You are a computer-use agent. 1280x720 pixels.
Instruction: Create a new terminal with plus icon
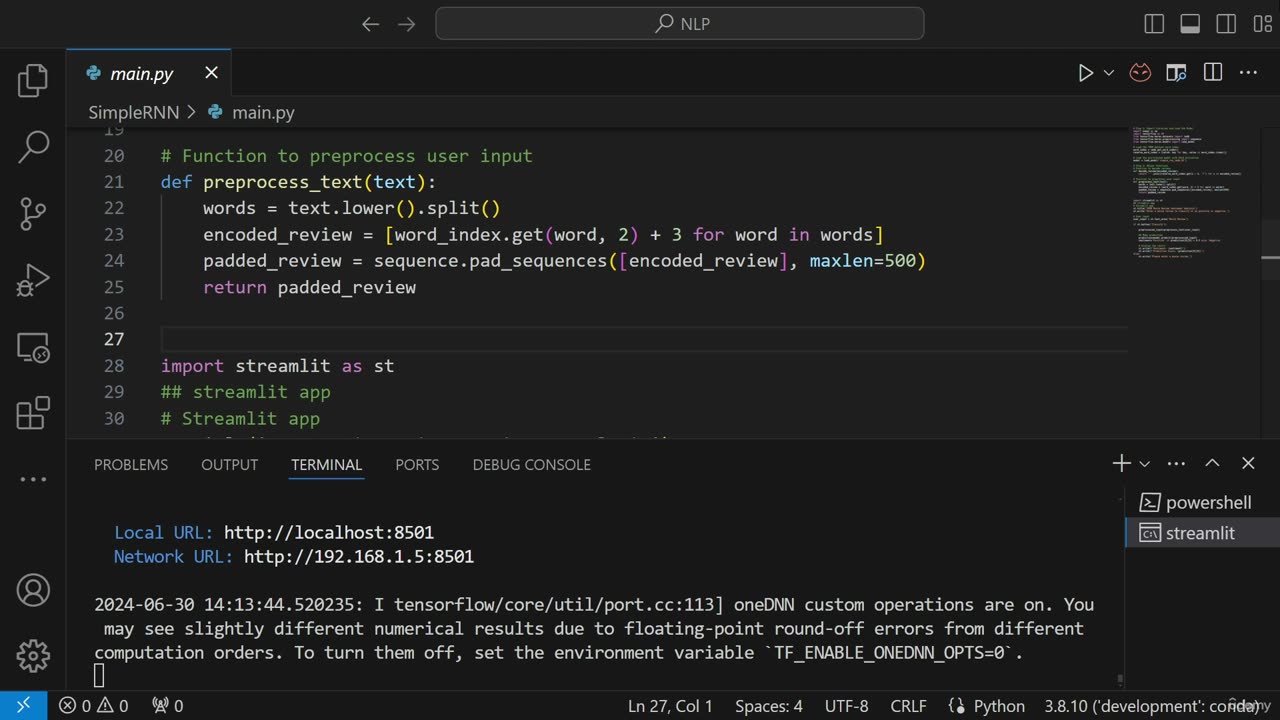(x=1121, y=463)
